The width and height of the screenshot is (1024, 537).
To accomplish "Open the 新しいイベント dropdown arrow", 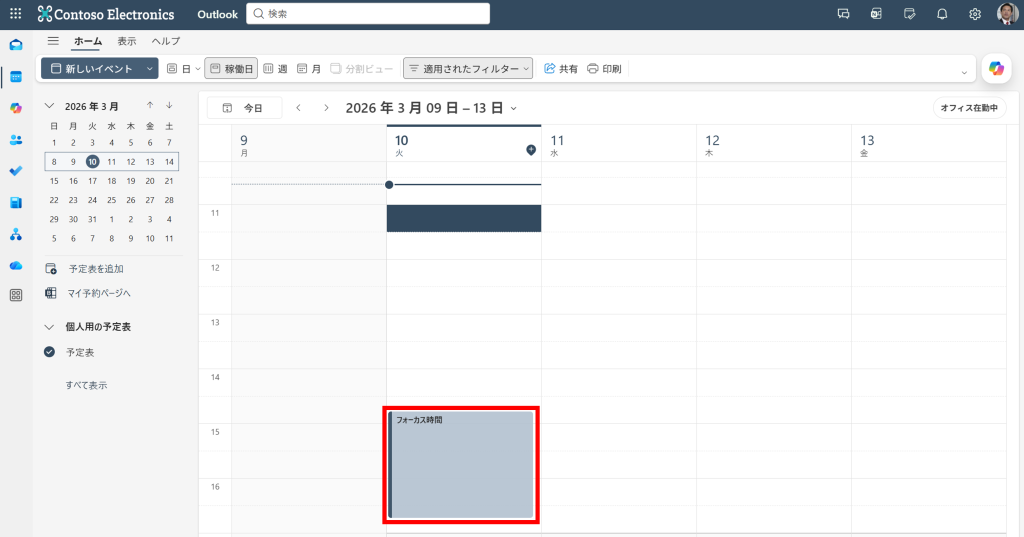I will point(149,69).
